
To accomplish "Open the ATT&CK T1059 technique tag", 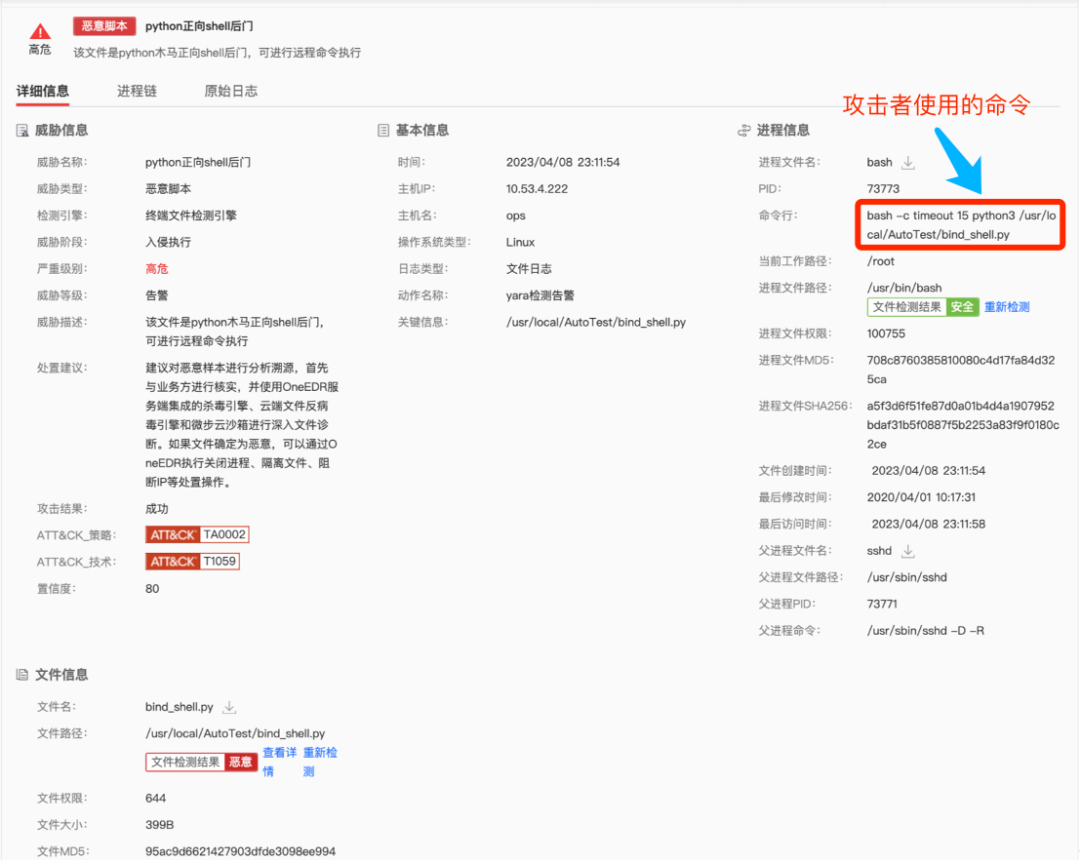I will point(193,562).
